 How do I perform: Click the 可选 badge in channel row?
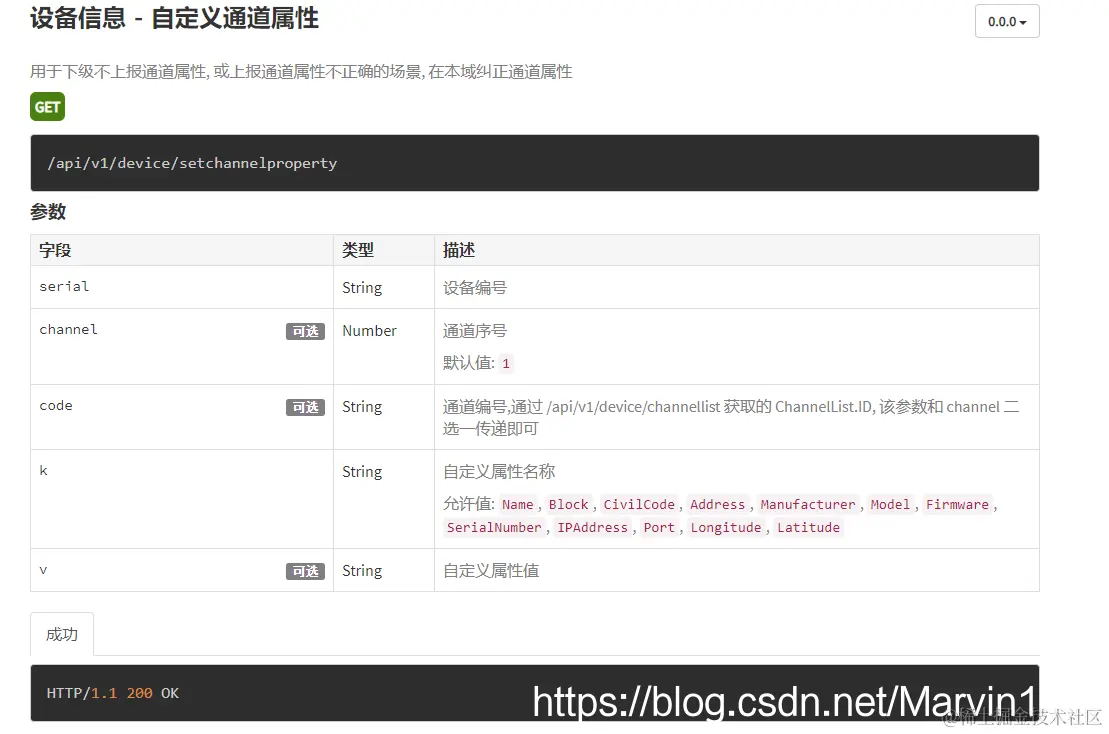click(x=306, y=331)
